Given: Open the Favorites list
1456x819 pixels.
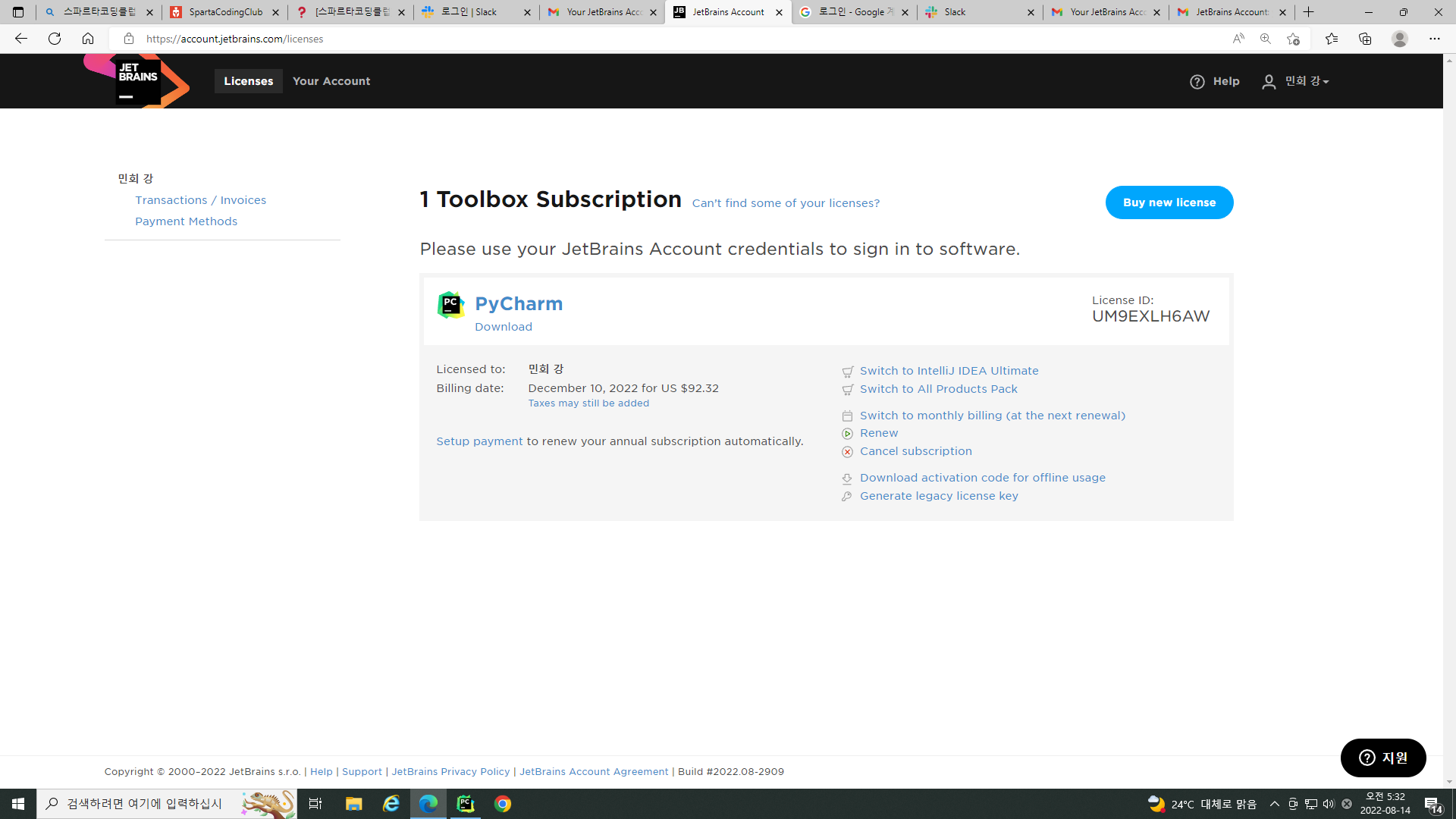Looking at the screenshot, I should click(x=1332, y=39).
